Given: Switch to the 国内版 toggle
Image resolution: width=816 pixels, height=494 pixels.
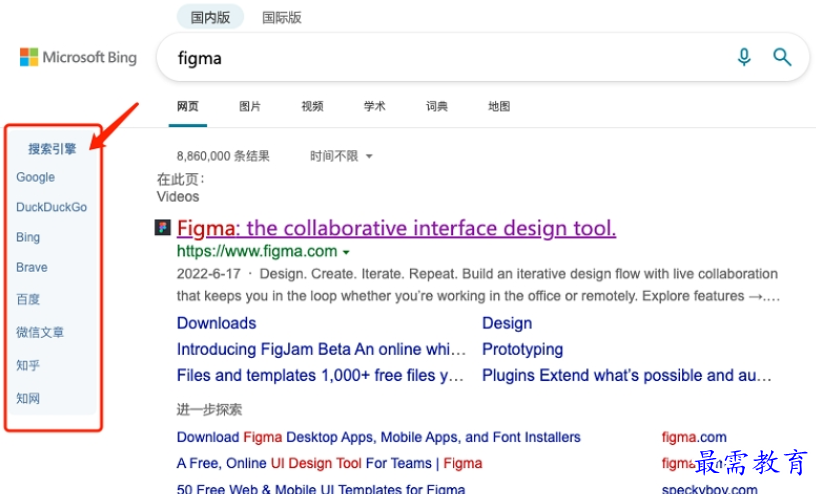Looking at the screenshot, I should coord(210,17).
